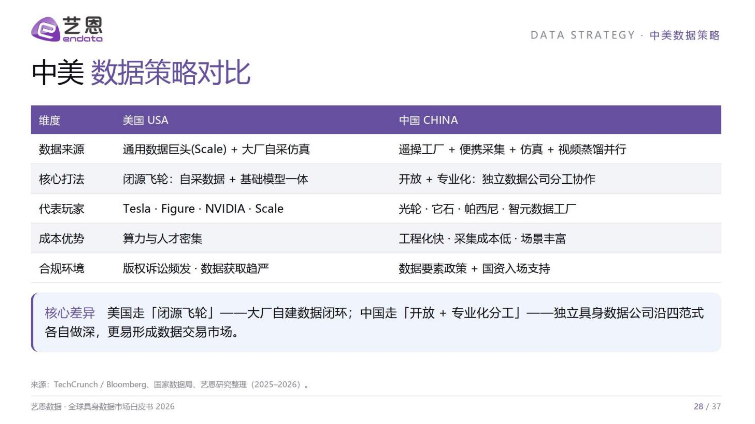Viewport: 755px width, 424px height.
Task: Click cell '通用数据巨头(Scale) + 大厂自采仿真'
Action: 216,150
